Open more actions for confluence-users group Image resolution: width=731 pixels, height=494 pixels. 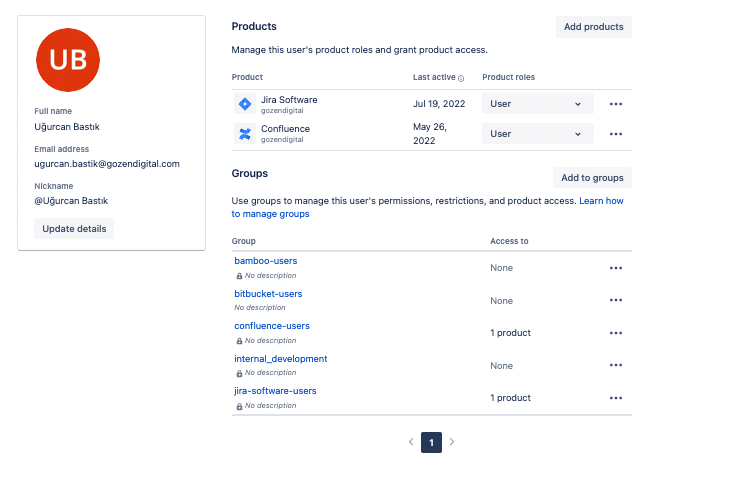(616, 333)
